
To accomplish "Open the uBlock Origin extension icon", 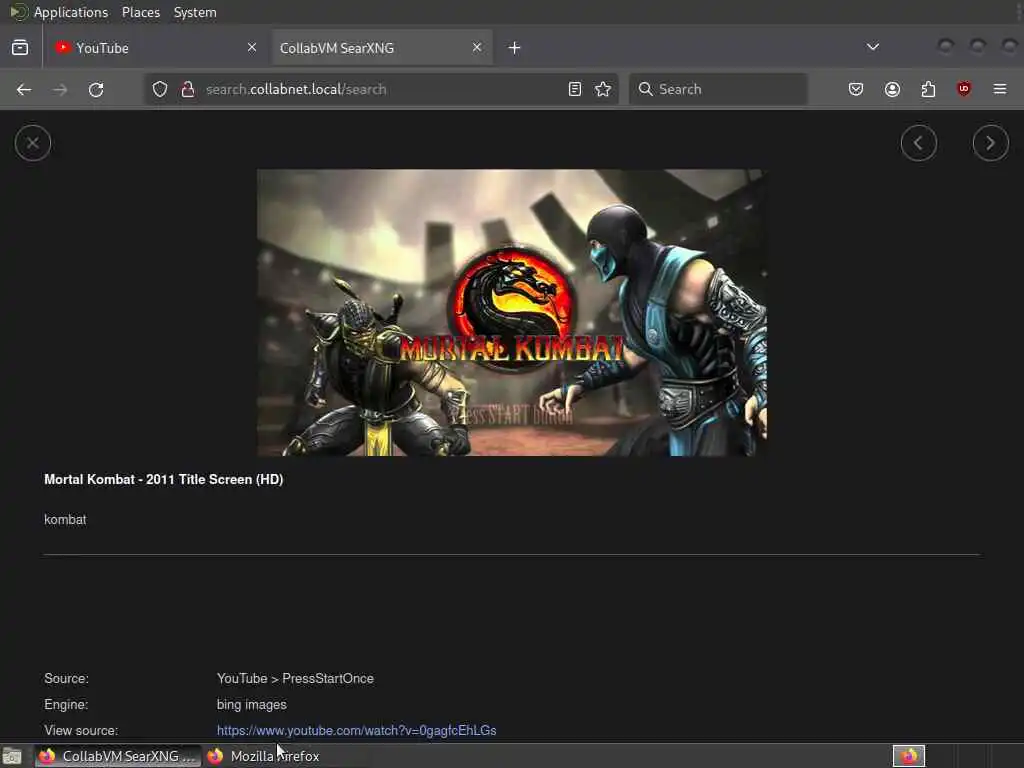I will (x=964, y=89).
